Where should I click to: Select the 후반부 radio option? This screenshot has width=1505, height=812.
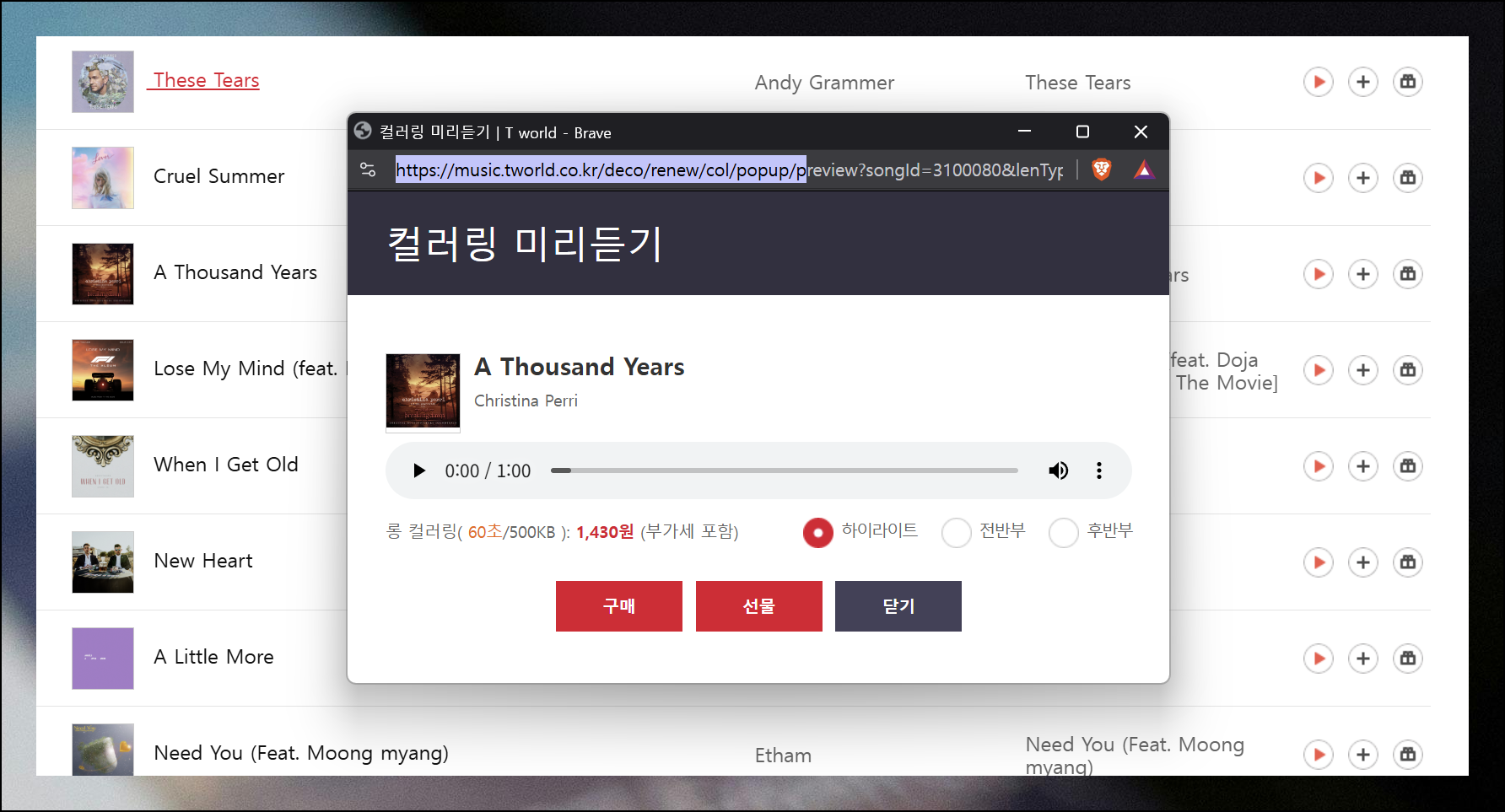1064,532
